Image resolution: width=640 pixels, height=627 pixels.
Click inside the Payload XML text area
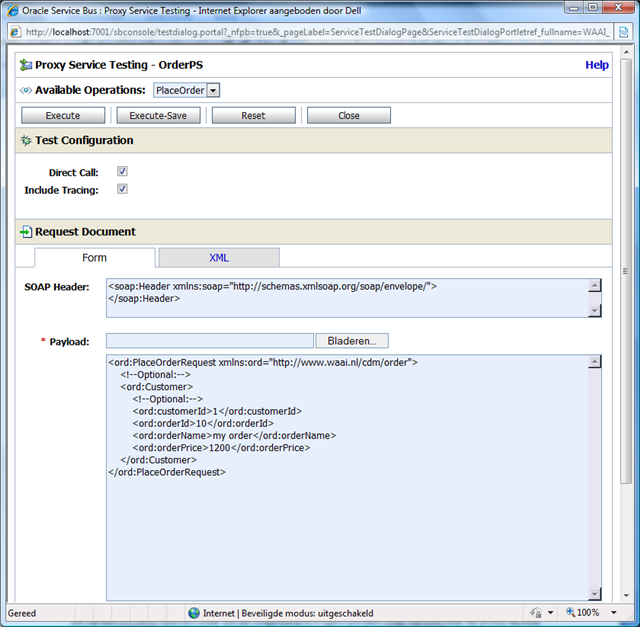click(x=347, y=478)
